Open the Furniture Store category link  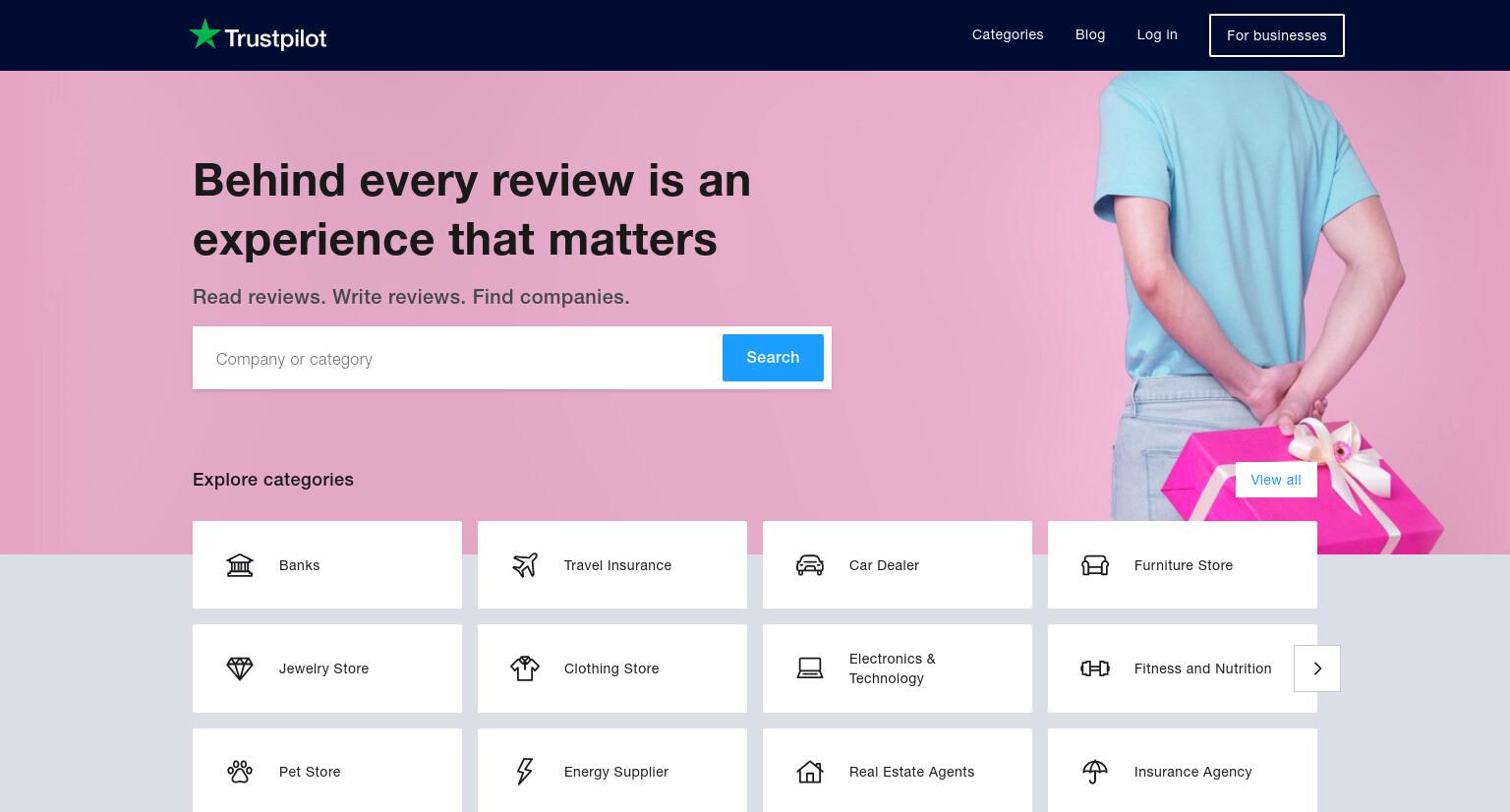[x=1183, y=565]
